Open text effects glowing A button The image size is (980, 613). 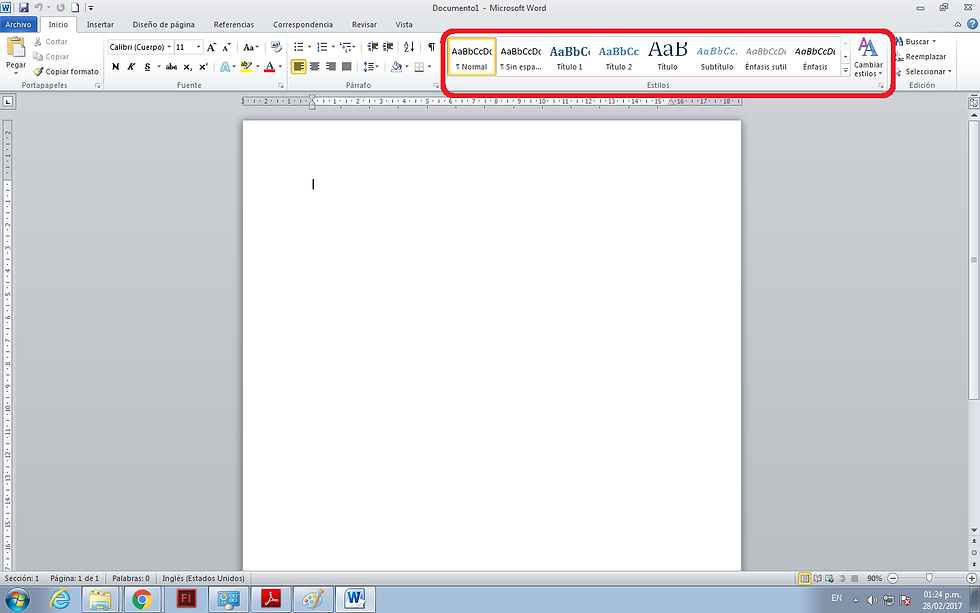[x=225, y=67]
